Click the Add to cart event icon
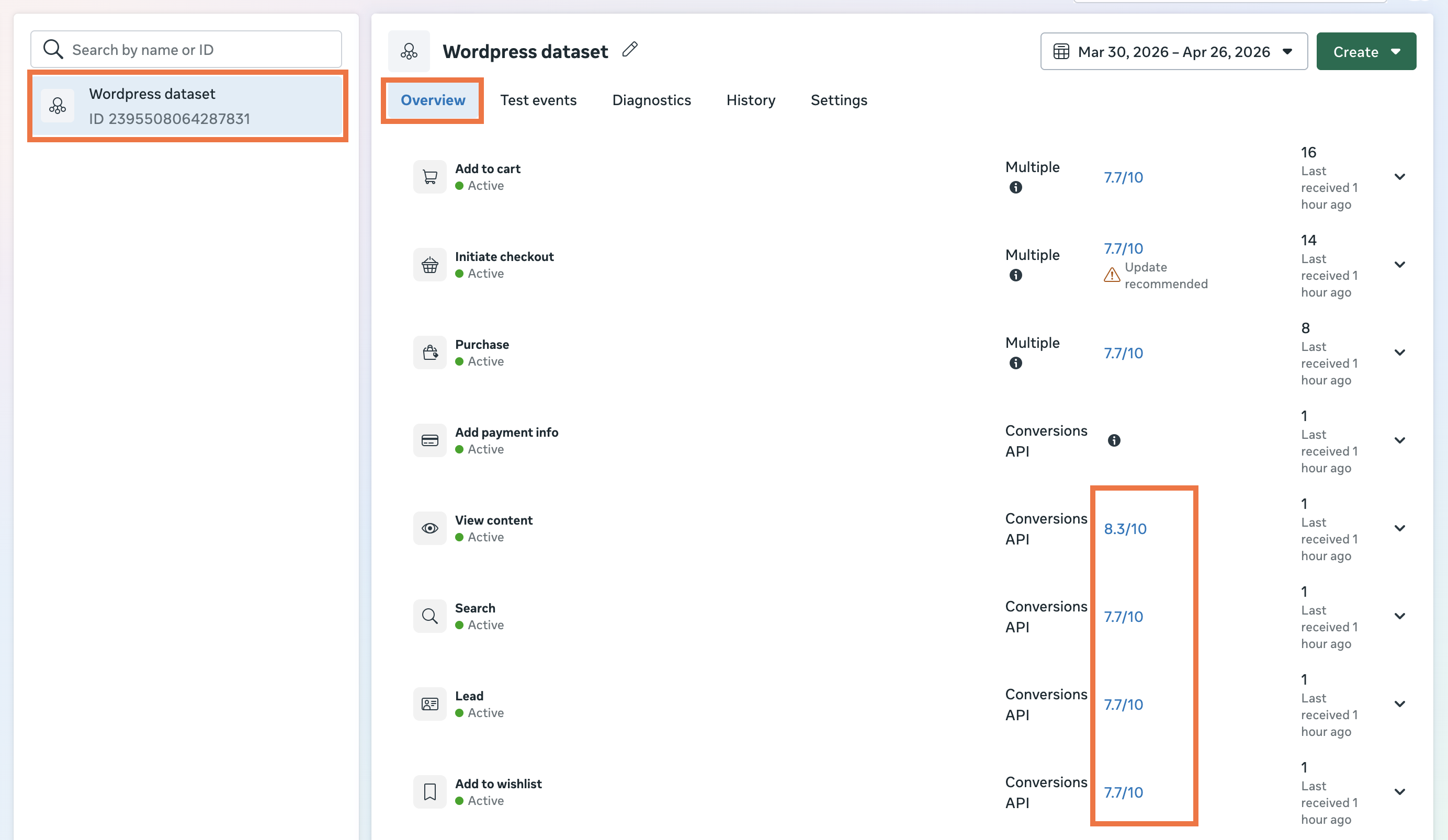The height and width of the screenshot is (840, 1448). [x=429, y=177]
